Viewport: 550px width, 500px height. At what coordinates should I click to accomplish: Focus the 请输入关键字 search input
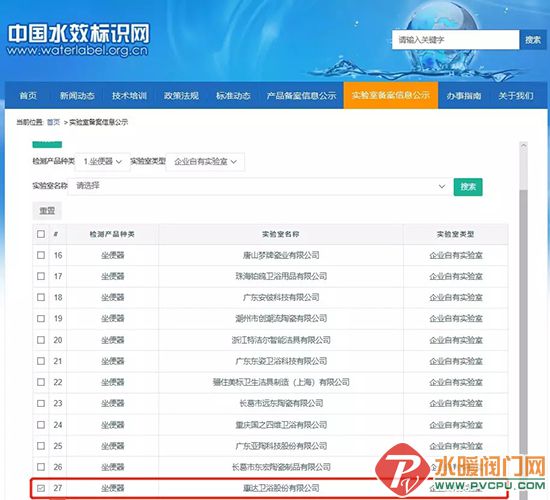coord(455,40)
